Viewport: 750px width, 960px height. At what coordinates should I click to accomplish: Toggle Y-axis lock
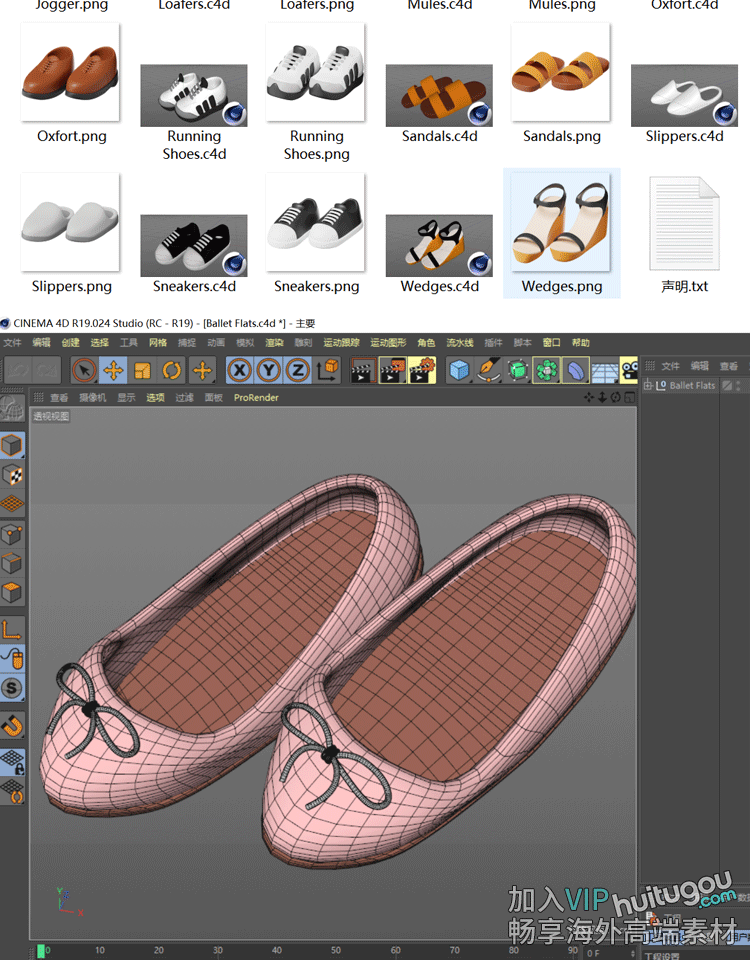pos(268,371)
